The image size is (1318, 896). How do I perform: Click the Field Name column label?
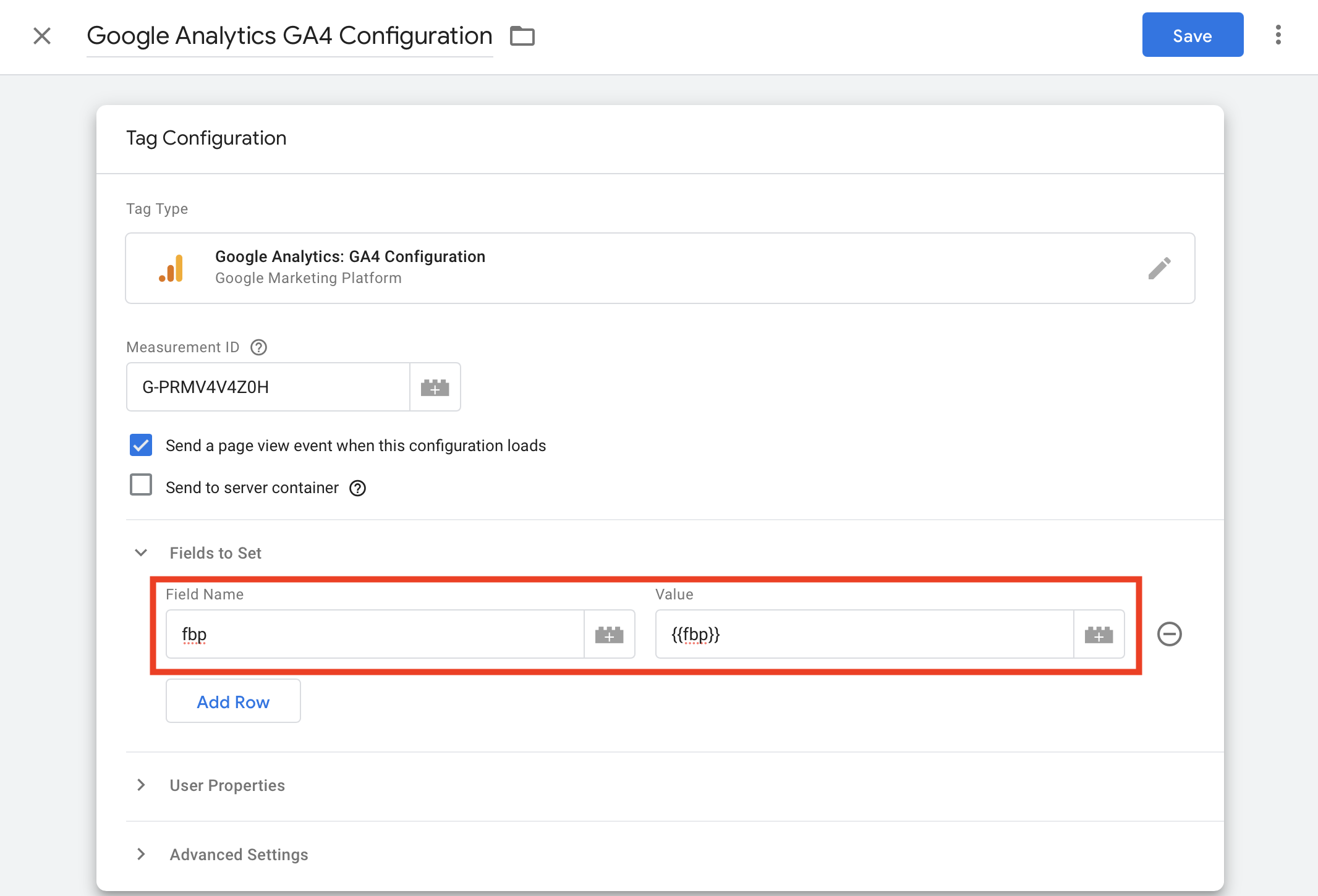coord(205,594)
